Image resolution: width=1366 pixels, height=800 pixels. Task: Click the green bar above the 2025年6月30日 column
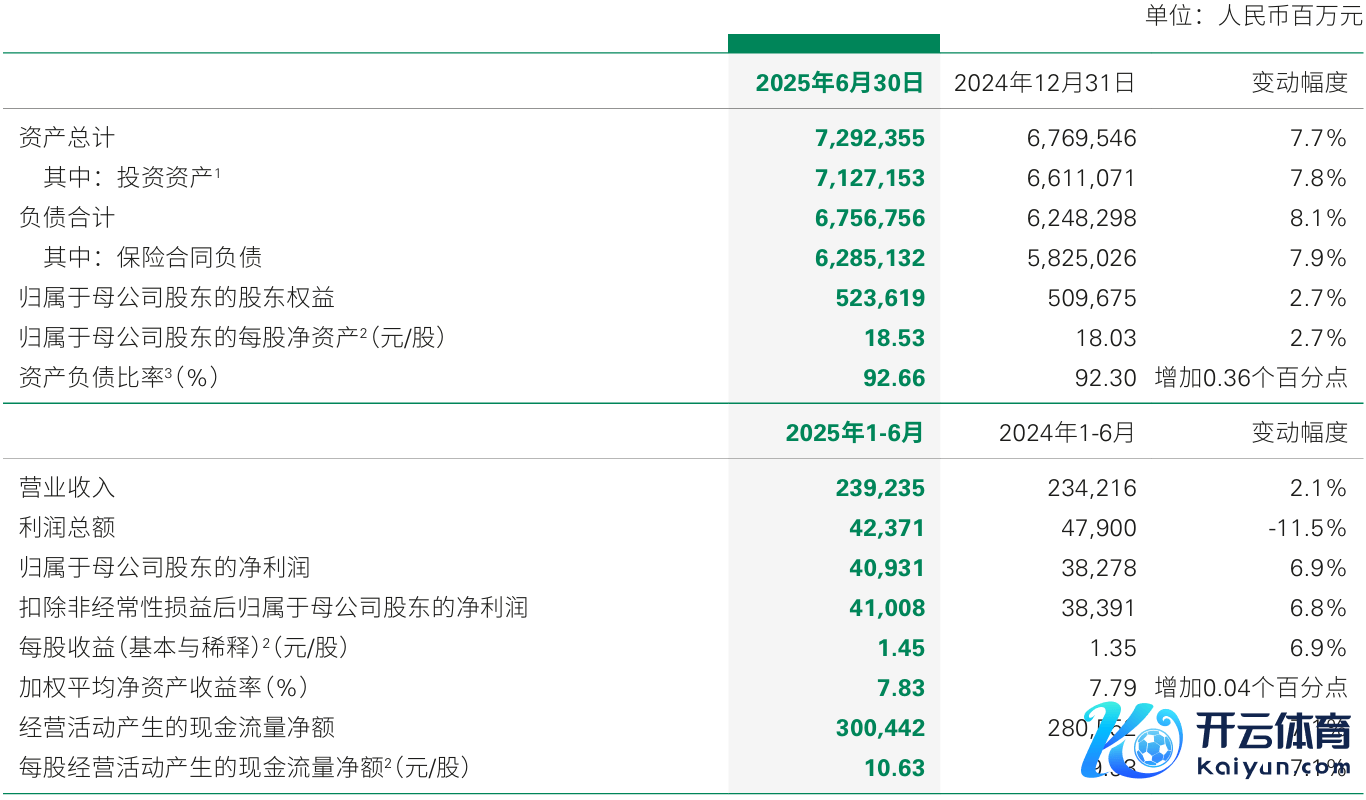coord(833,43)
